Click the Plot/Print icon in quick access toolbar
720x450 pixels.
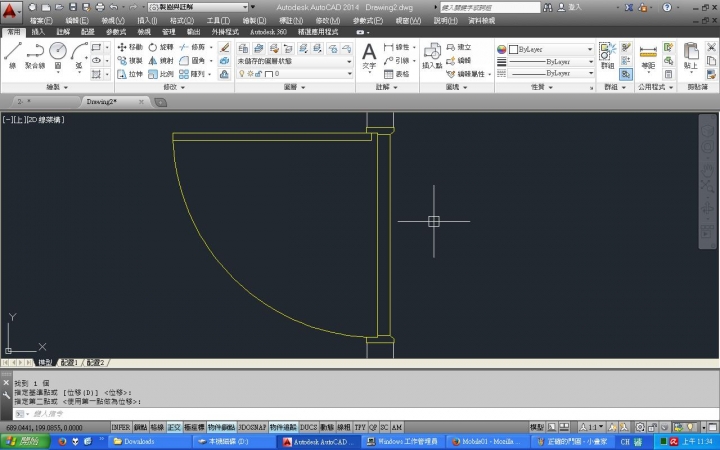coord(100,7)
